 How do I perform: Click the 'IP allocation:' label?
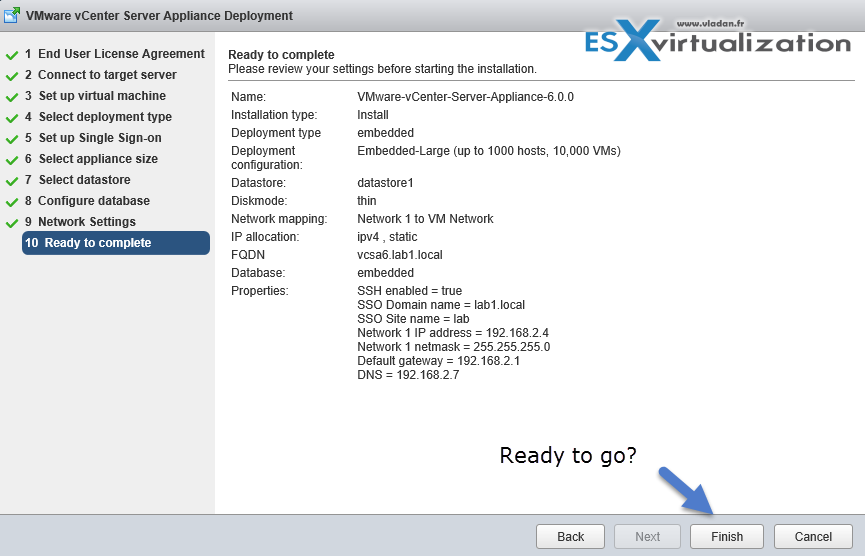265,237
